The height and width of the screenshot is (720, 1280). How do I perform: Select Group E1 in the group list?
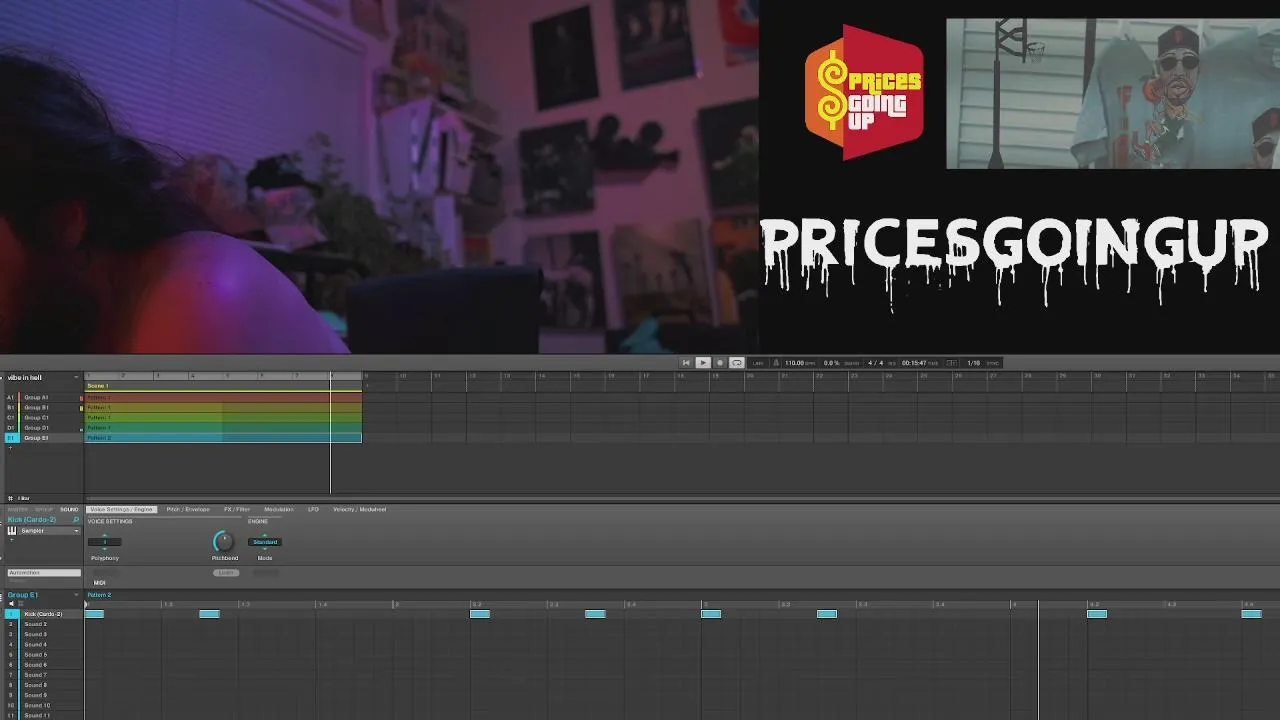click(36, 438)
